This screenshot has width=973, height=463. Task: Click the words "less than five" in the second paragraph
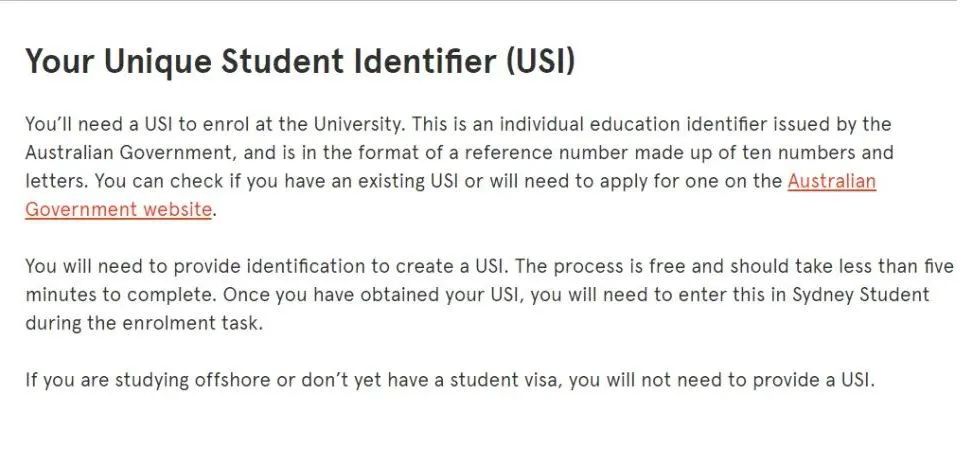[x=888, y=266]
